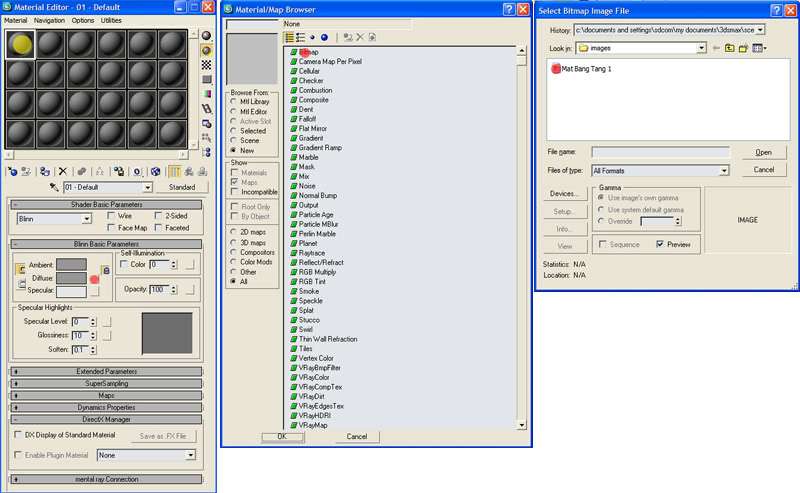Click the Devices... button
The image size is (800, 493).
coord(565,193)
